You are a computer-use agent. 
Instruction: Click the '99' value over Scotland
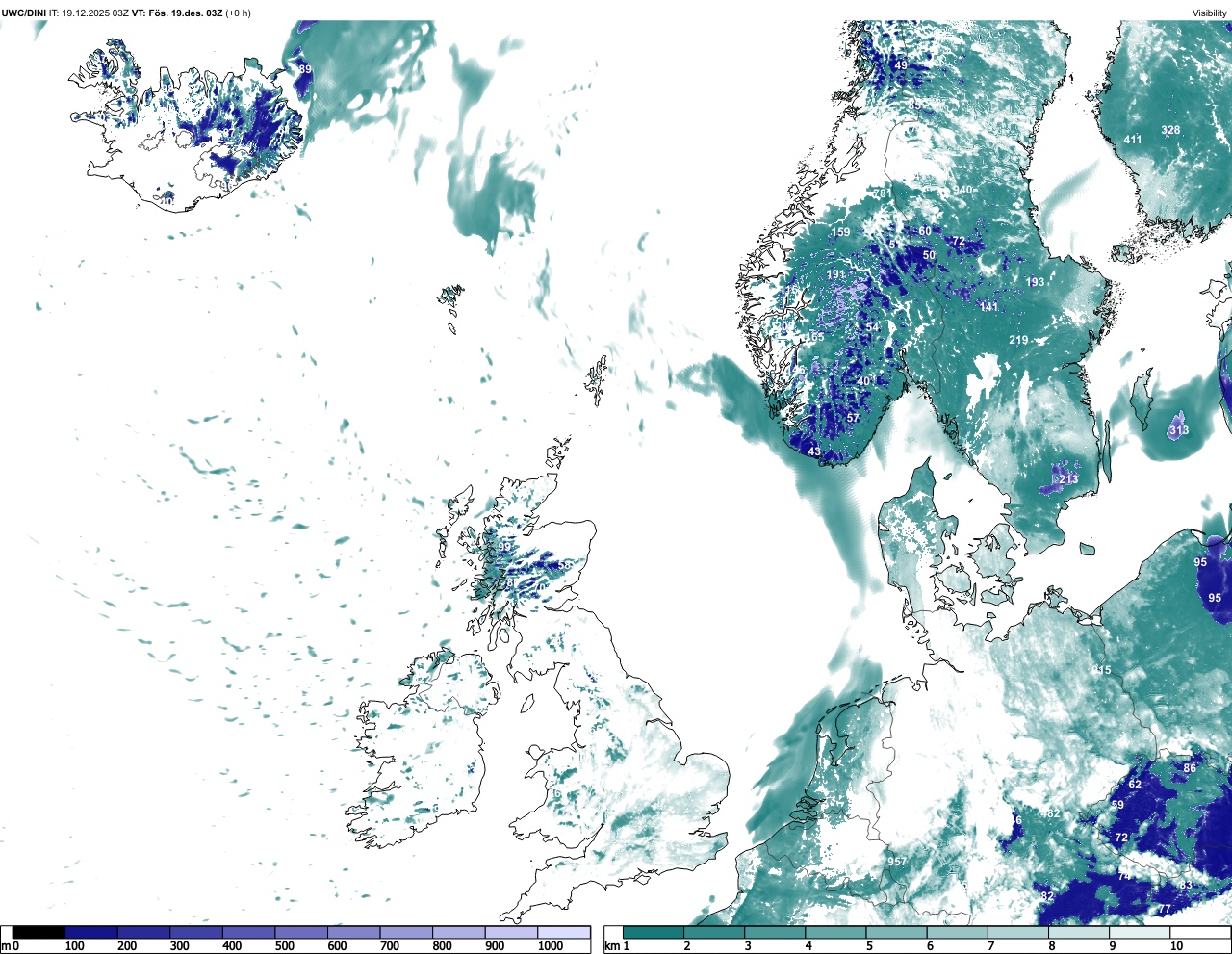[x=504, y=547]
